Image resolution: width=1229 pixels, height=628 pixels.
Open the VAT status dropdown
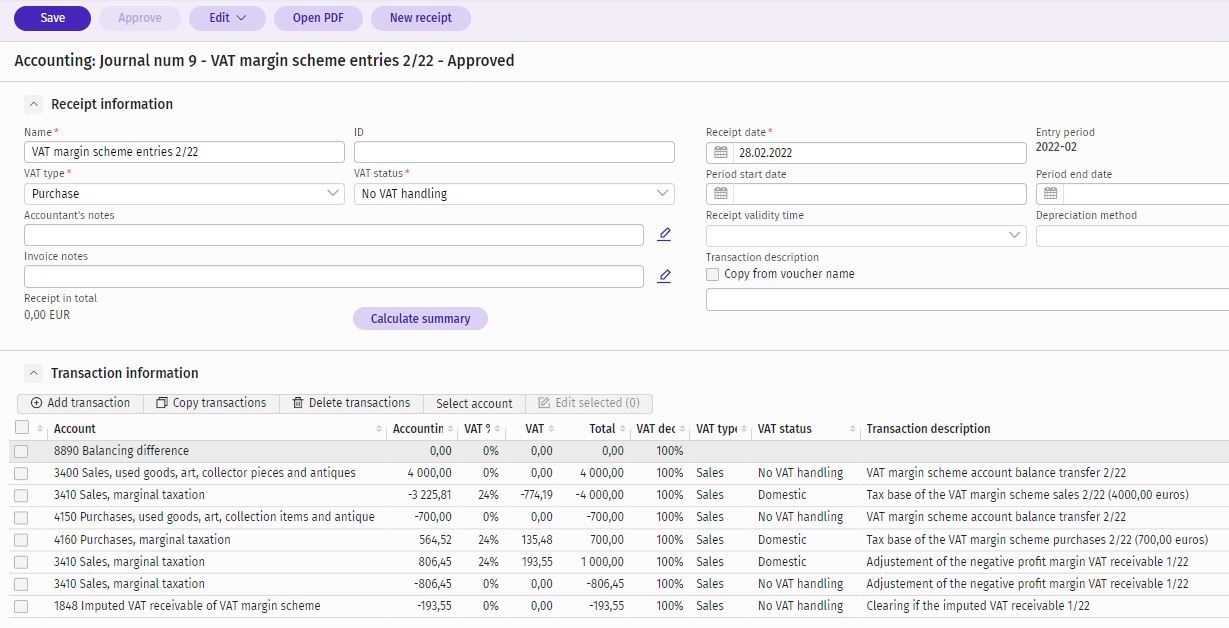[514, 194]
